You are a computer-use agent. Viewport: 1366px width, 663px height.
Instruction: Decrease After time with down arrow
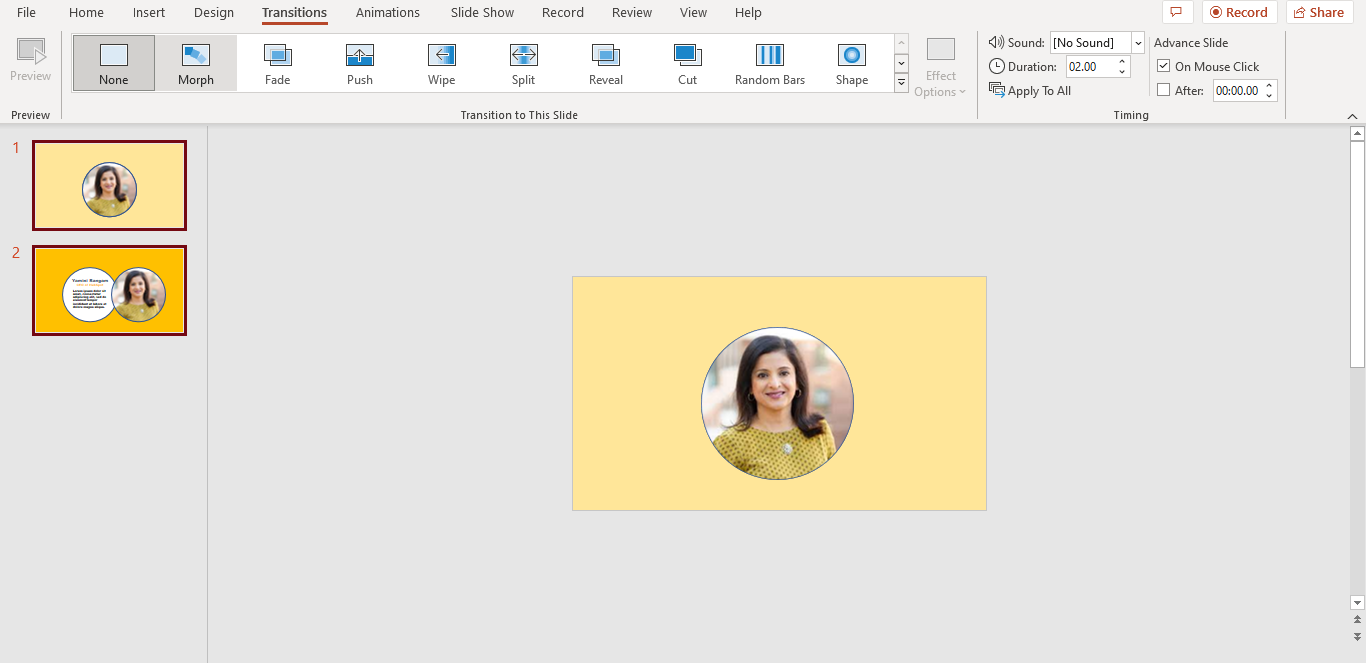click(x=1269, y=96)
